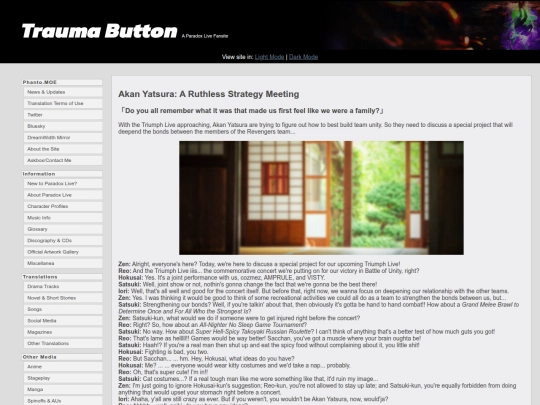Click the Phanto.MOE section heading
This screenshot has width=540, height=405.
(62, 82)
